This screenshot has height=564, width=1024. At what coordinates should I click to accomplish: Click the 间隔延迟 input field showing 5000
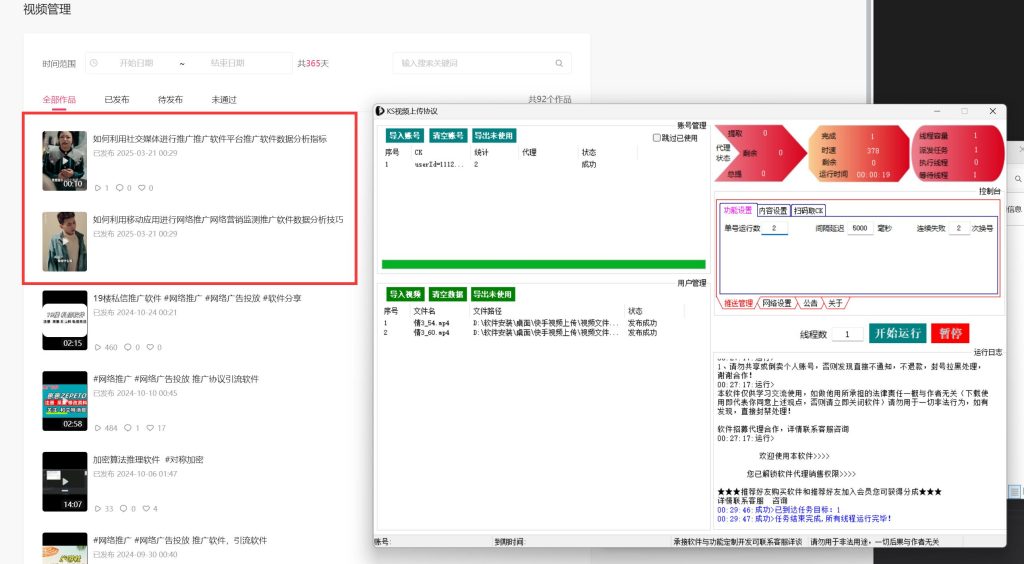[x=859, y=229]
